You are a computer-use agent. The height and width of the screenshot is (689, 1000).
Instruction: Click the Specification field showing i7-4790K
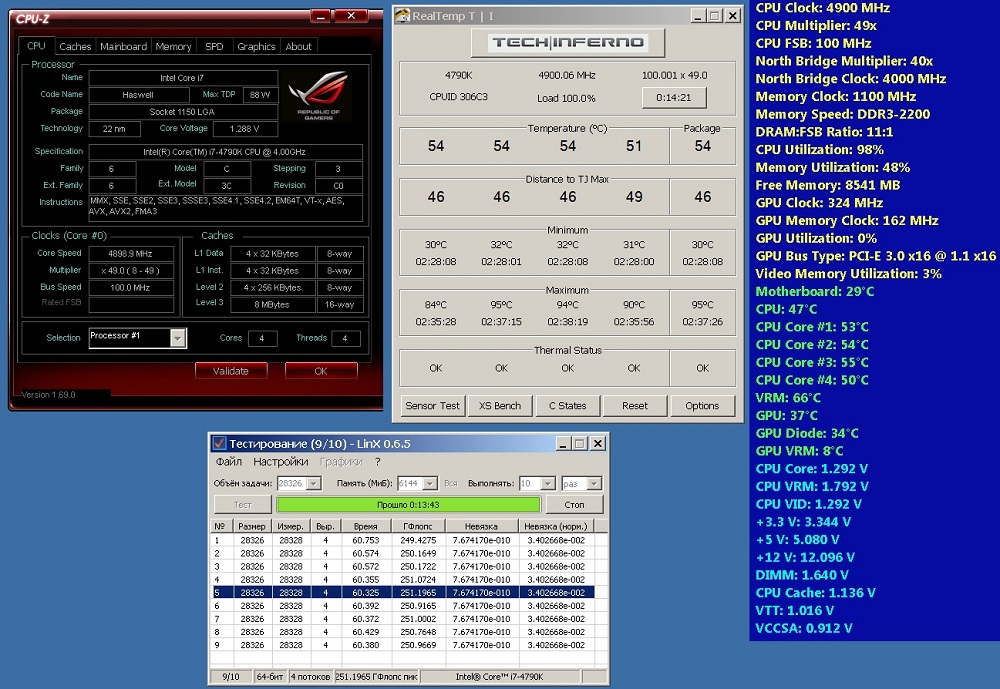(225, 152)
